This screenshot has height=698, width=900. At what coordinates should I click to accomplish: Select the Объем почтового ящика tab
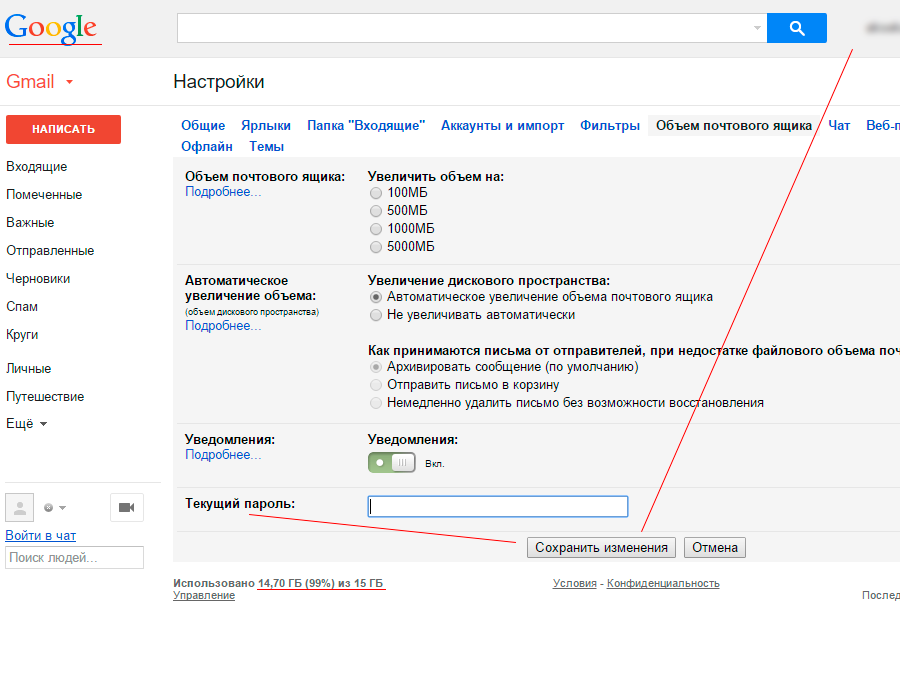(734, 126)
